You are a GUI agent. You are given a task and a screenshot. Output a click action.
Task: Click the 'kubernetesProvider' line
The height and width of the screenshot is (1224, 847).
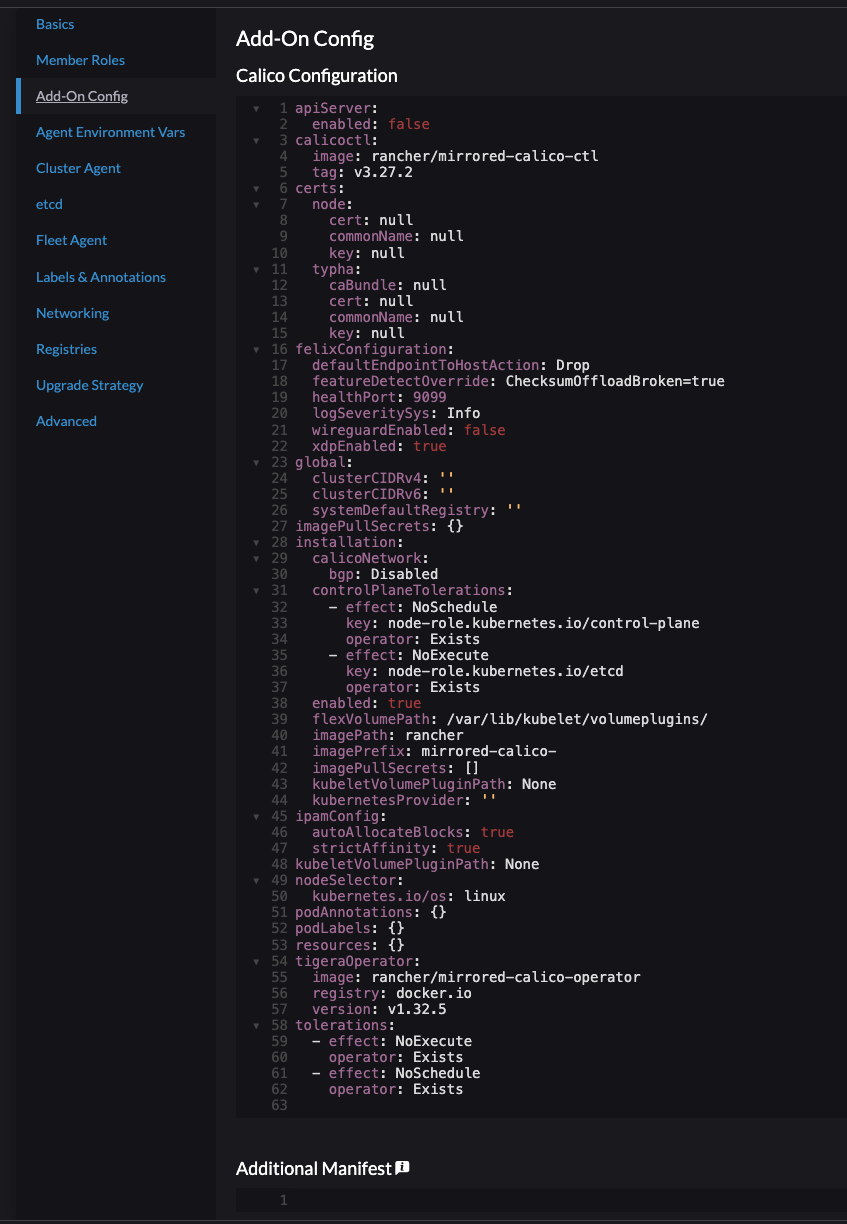404,800
